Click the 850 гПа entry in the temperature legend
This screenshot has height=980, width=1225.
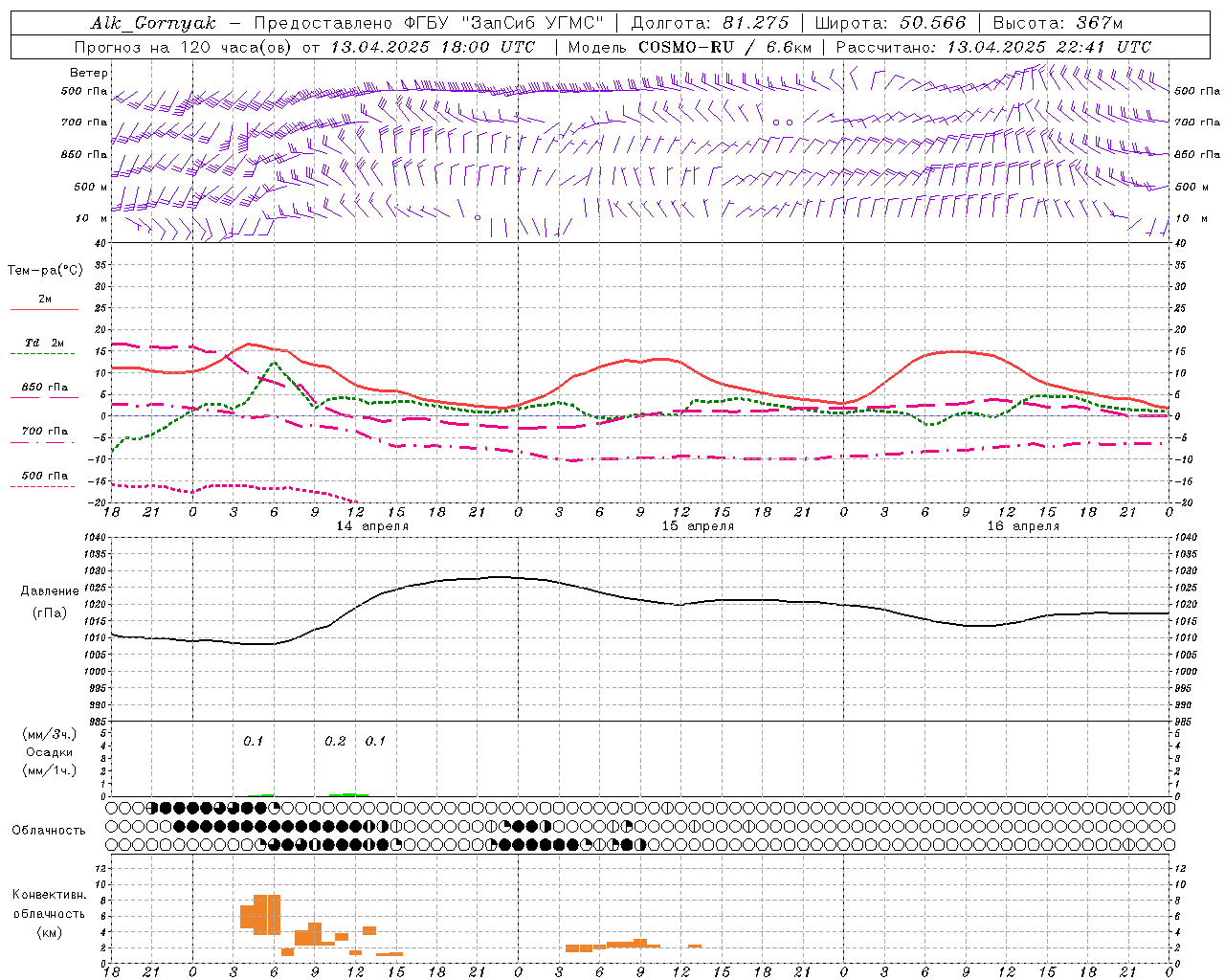44,388
